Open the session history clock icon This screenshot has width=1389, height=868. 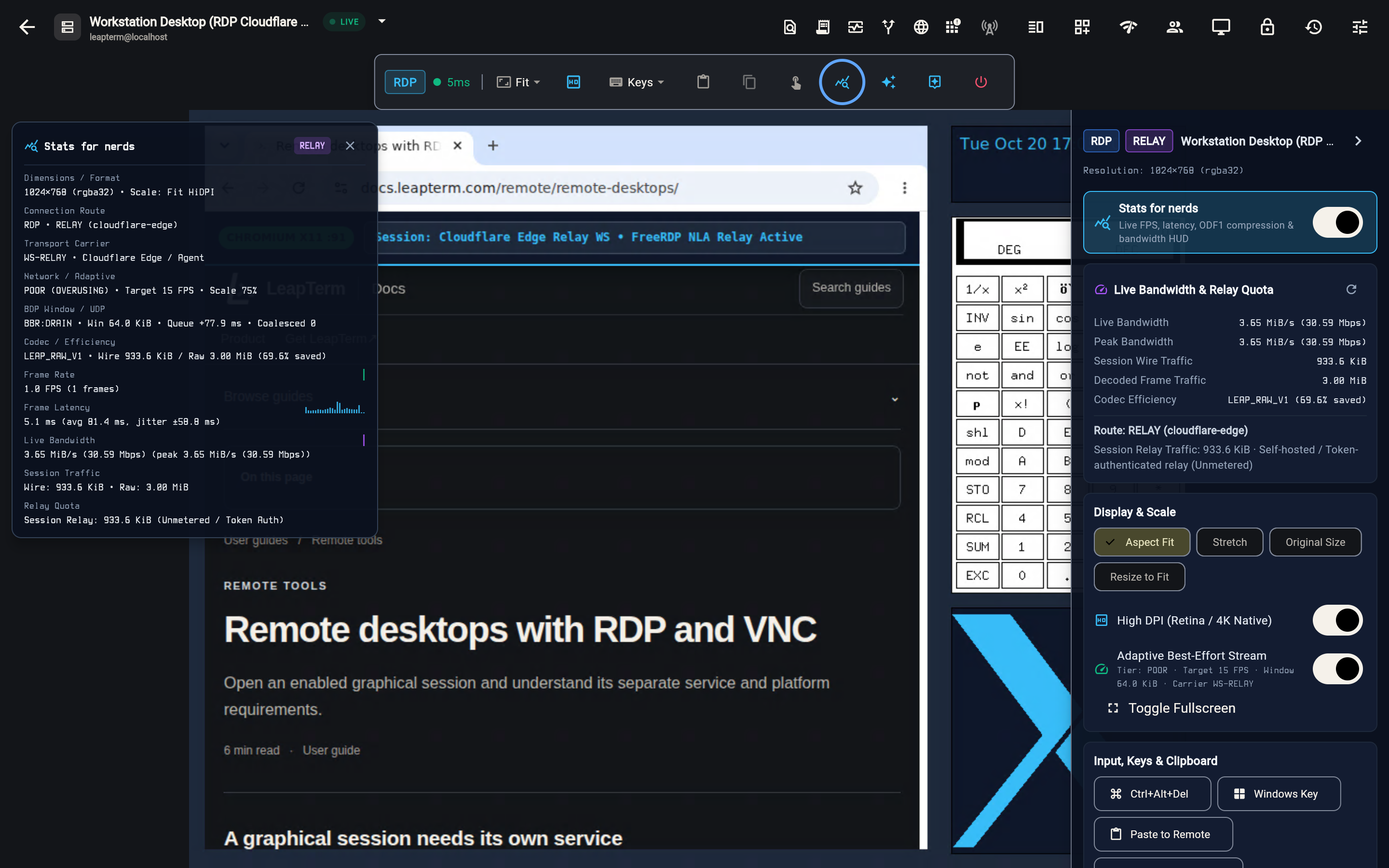(1314, 27)
